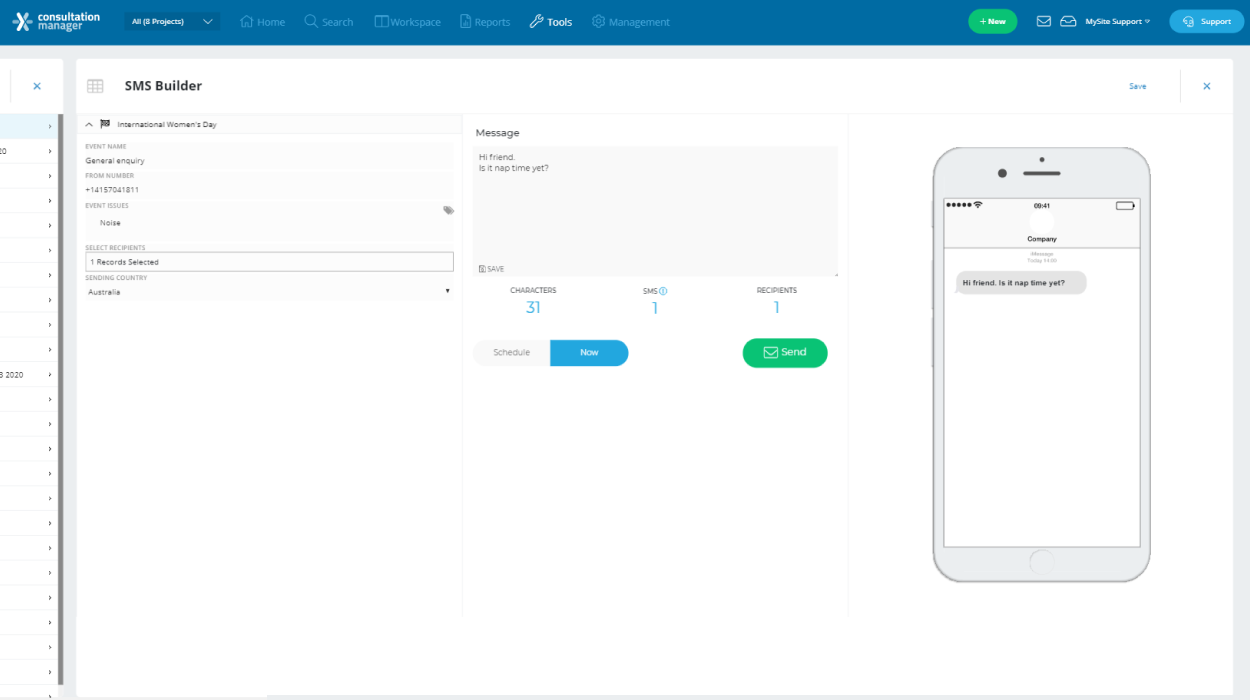1250x700 pixels.
Task: Select the Tools menu
Action: coord(550,22)
